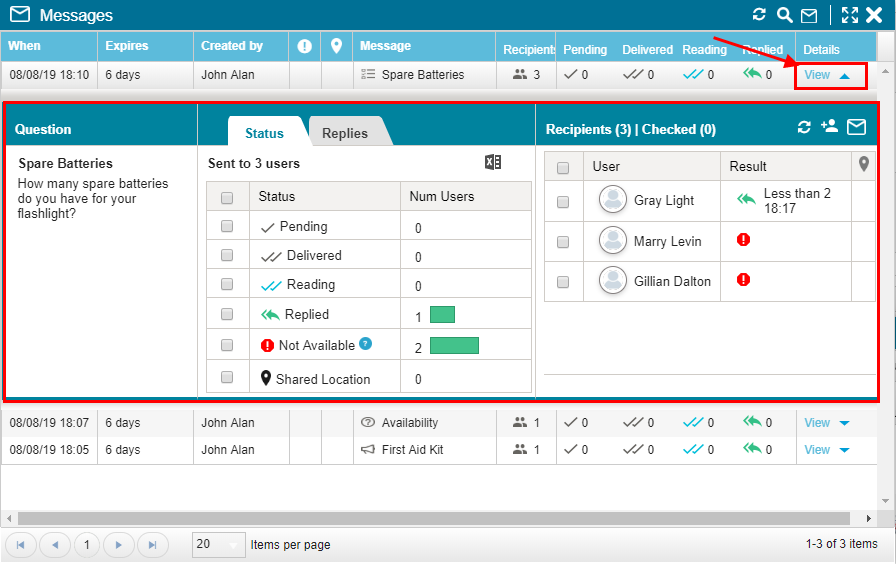Click the add recipient icon
The width and height of the screenshot is (896, 564).
(829, 127)
